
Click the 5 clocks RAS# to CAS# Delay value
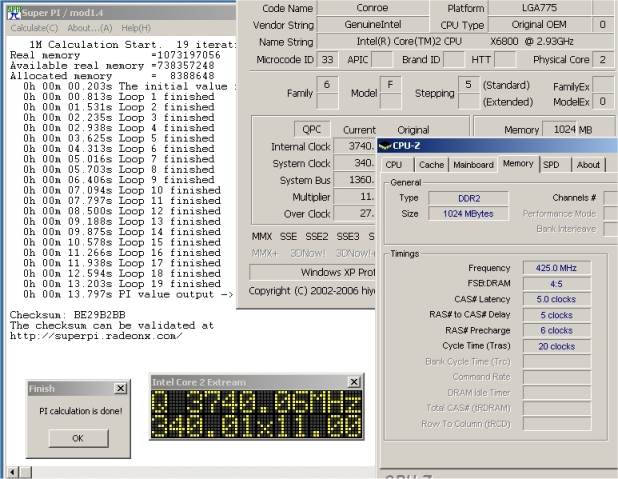pos(557,315)
